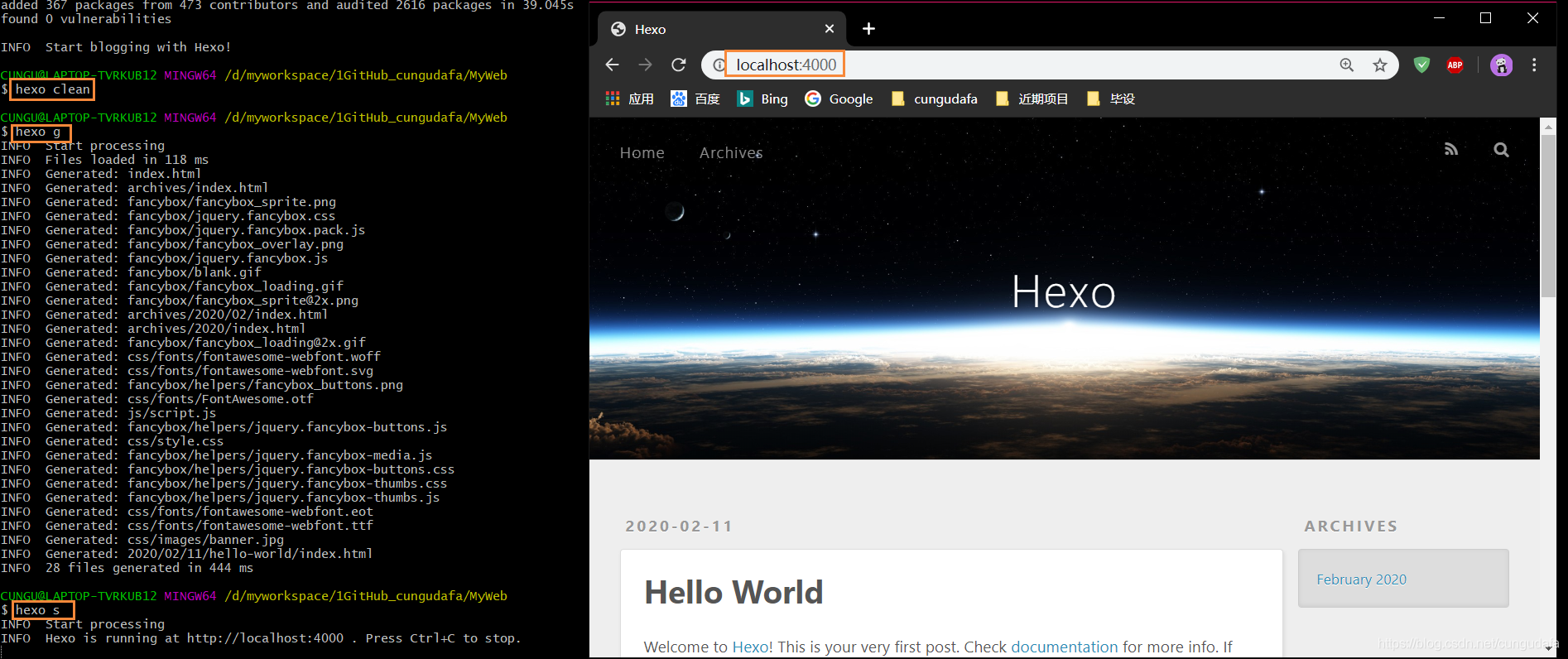Open the Google bookmark
Viewport: 1568px width, 659px height.
click(x=839, y=99)
